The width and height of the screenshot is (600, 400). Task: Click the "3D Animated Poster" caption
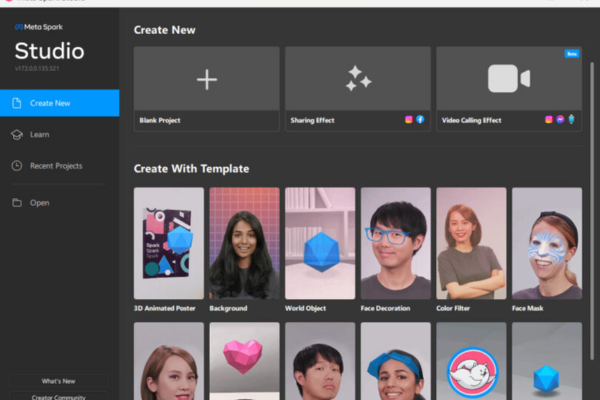pos(165,308)
